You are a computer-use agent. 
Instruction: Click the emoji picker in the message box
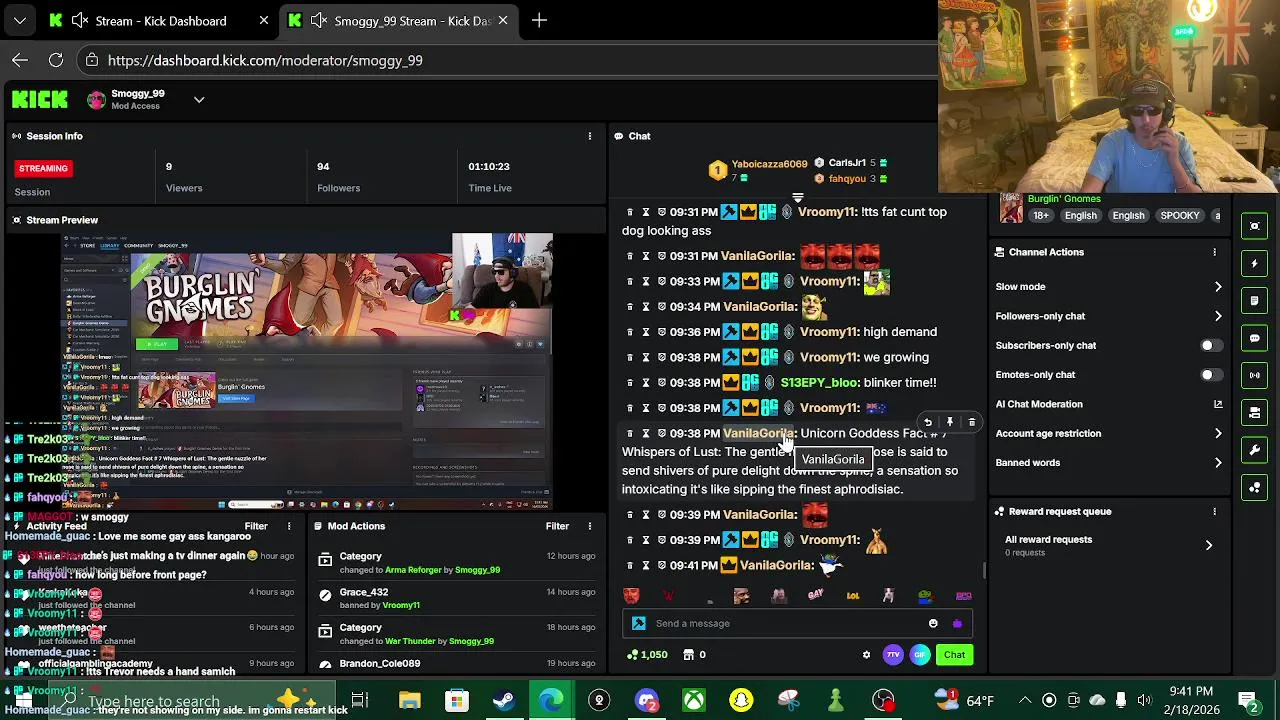[x=933, y=623]
